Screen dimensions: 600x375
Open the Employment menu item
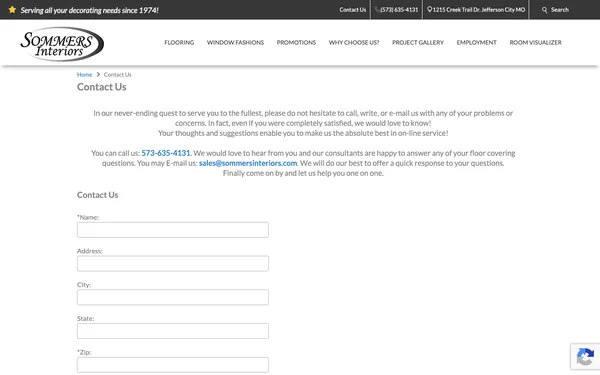click(x=476, y=42)
